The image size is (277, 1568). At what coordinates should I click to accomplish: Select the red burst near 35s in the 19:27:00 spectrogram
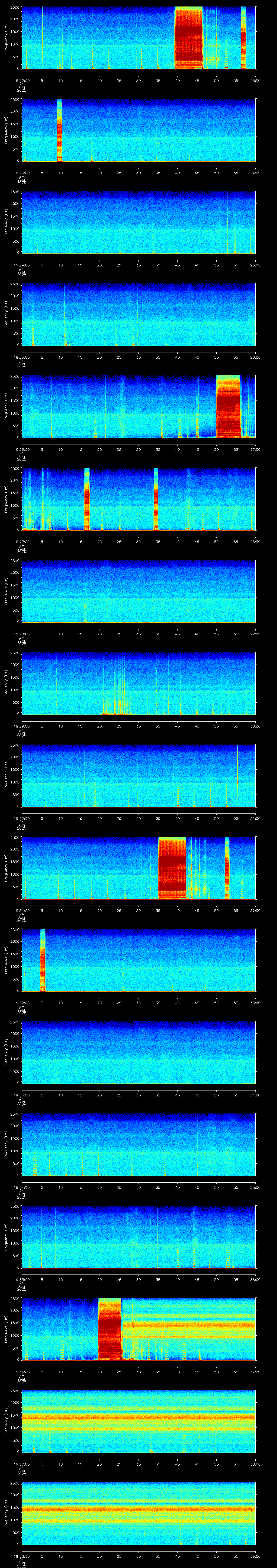click(155, 499)
